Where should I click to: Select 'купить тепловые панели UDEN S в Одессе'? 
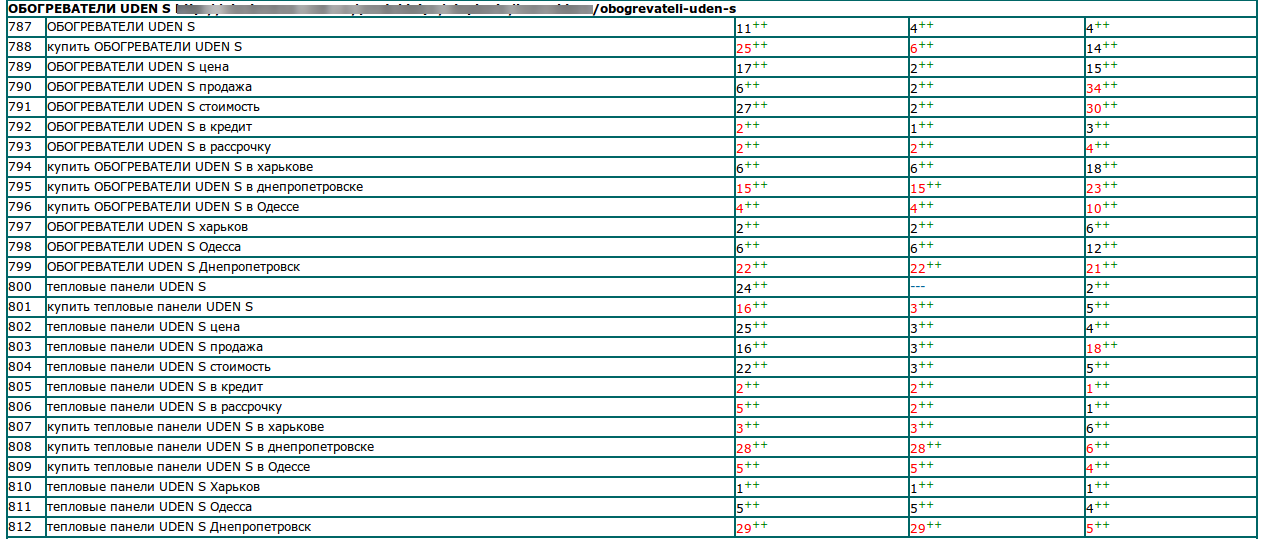(178, 467)
